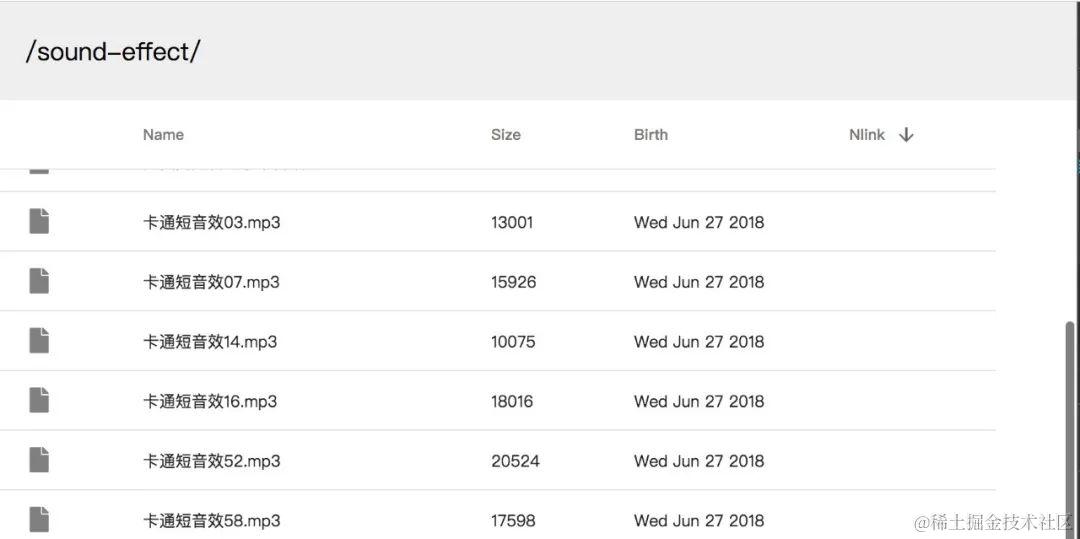Click the Nlink sort arrow icon
1080x539 pixels.
click(x=906, y=135)
